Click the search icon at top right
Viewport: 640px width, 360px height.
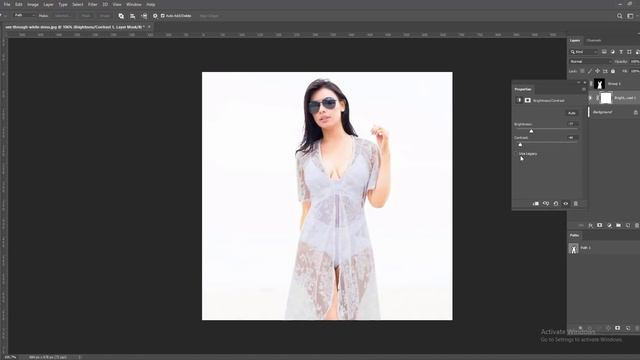click(x=620, y=16)
